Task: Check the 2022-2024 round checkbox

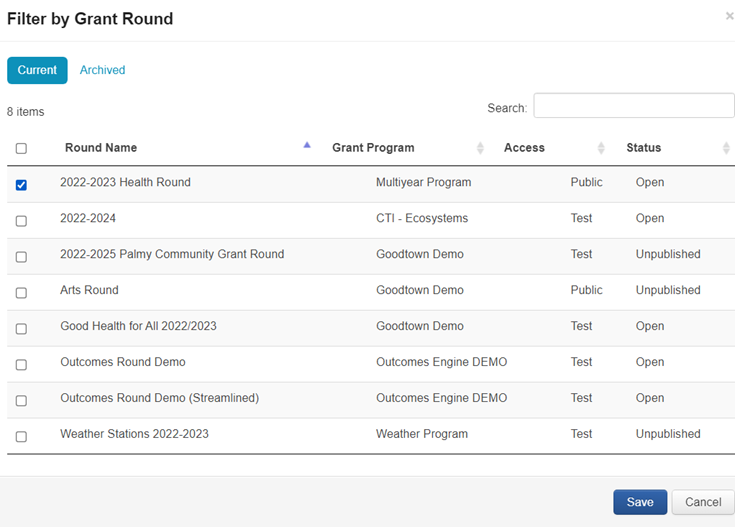Action: [x=21, y=220]
